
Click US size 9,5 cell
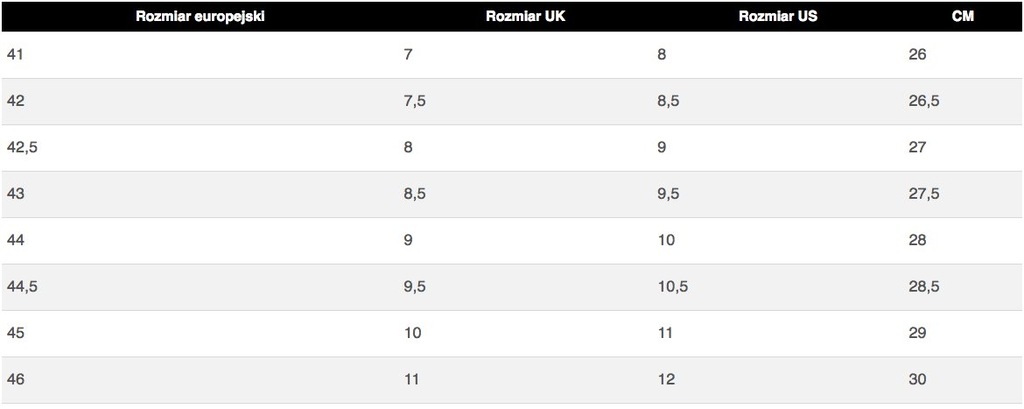[669, 194]
